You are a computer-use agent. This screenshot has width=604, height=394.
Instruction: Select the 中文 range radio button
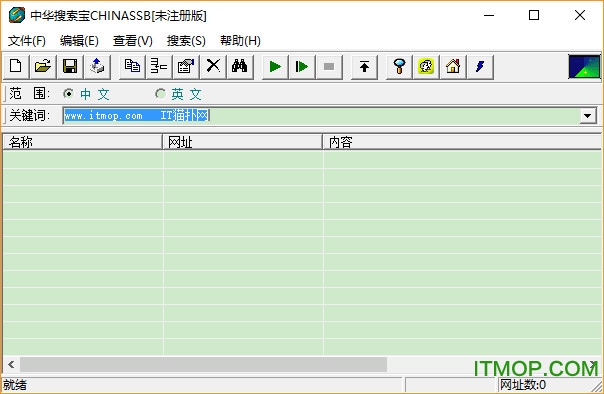point(69,94)
